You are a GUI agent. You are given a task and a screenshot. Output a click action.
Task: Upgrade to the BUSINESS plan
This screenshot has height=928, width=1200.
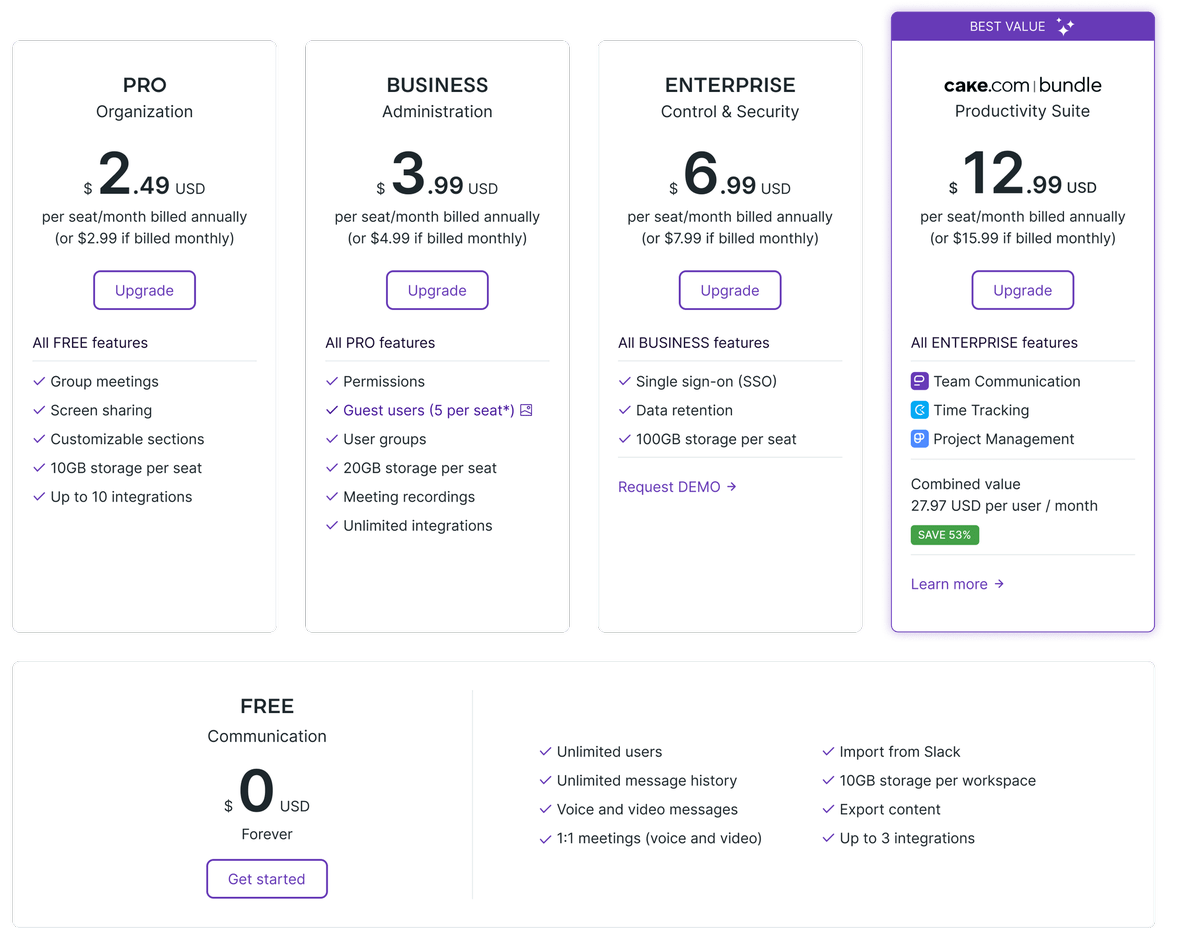coord(437,290)
